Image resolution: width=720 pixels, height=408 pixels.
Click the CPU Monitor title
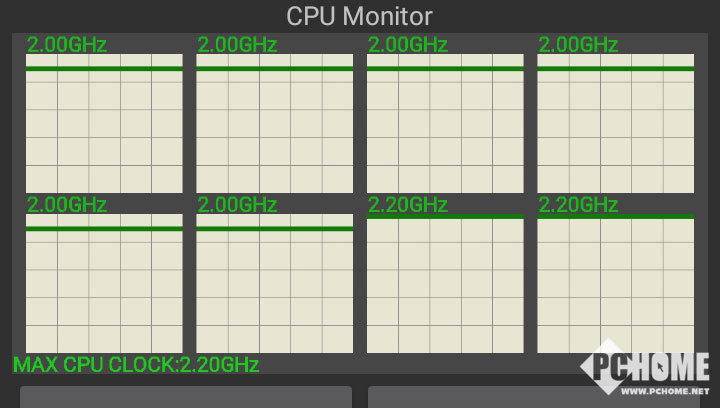pyautogui.click(x=359, y=17)
